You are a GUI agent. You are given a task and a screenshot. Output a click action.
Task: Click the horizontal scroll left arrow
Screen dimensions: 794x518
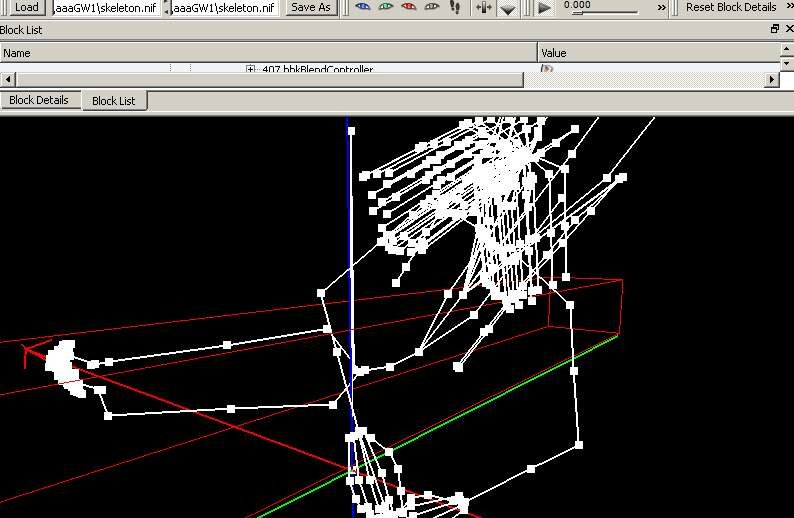[8, 79]
